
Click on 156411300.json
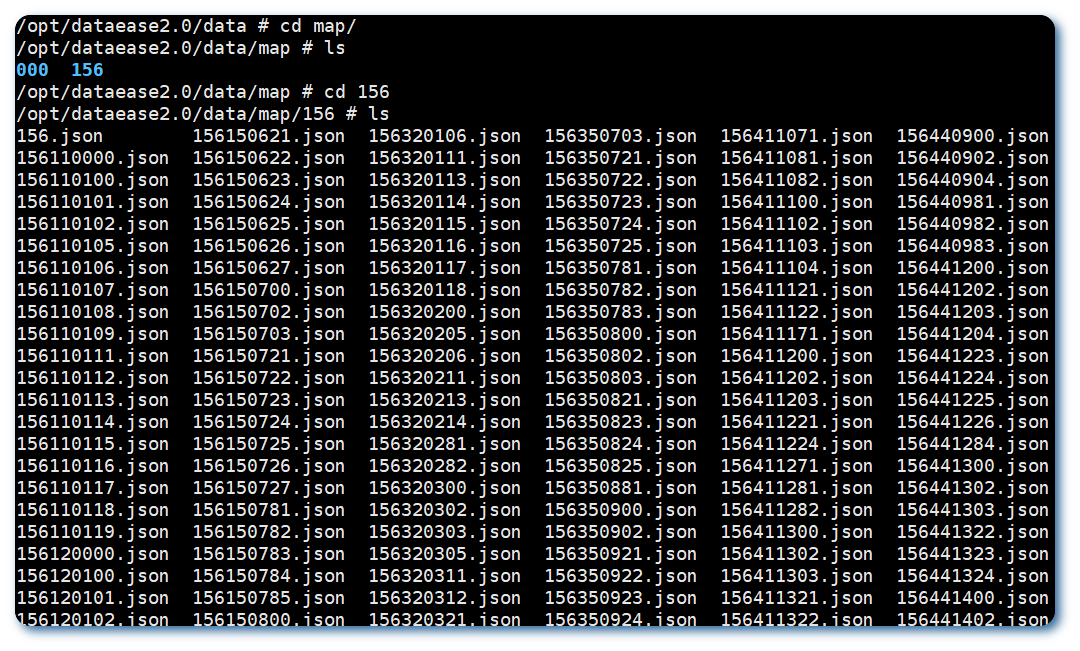[797, 533]
